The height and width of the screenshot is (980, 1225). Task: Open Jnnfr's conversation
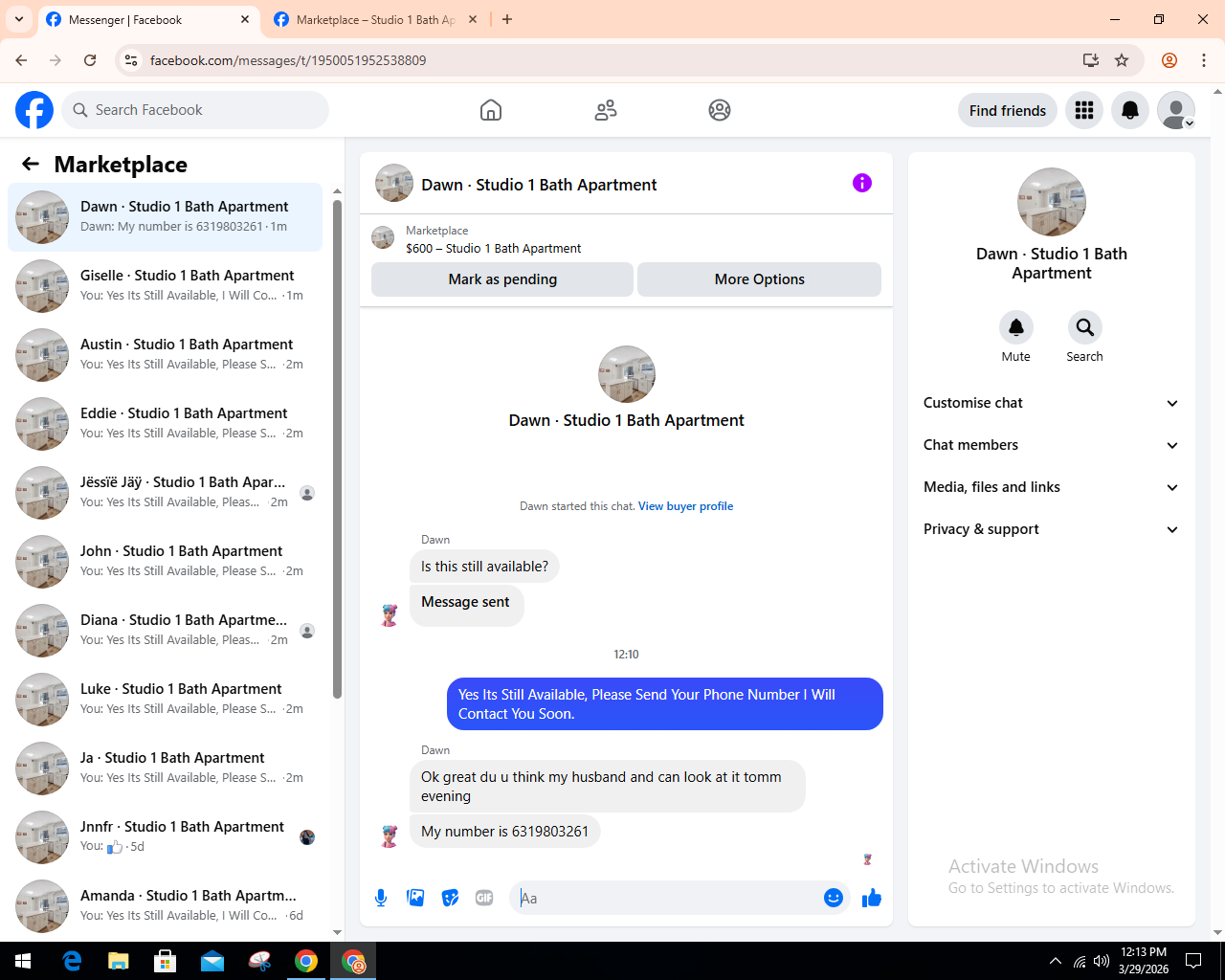click(166, 837)
